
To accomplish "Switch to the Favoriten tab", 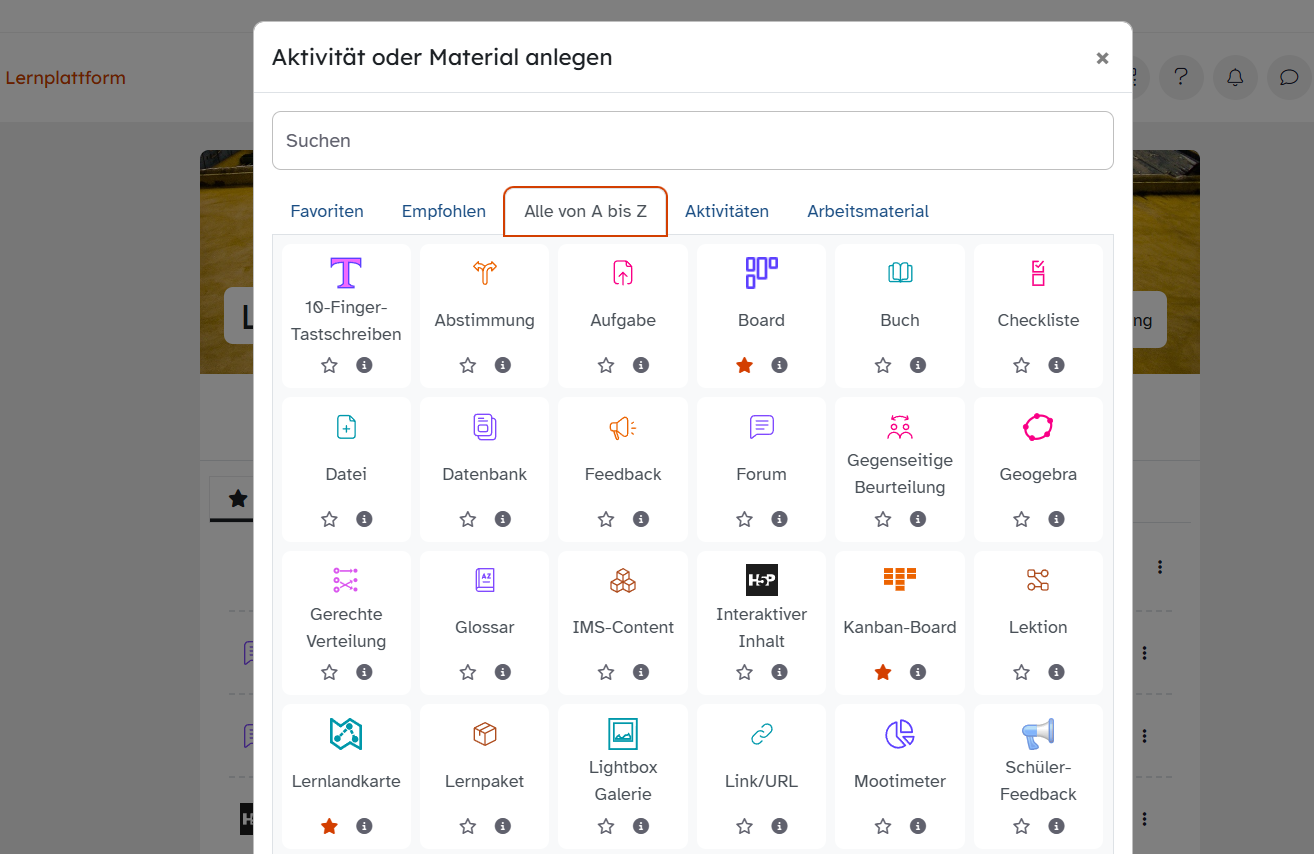I will tap(327, 211).
